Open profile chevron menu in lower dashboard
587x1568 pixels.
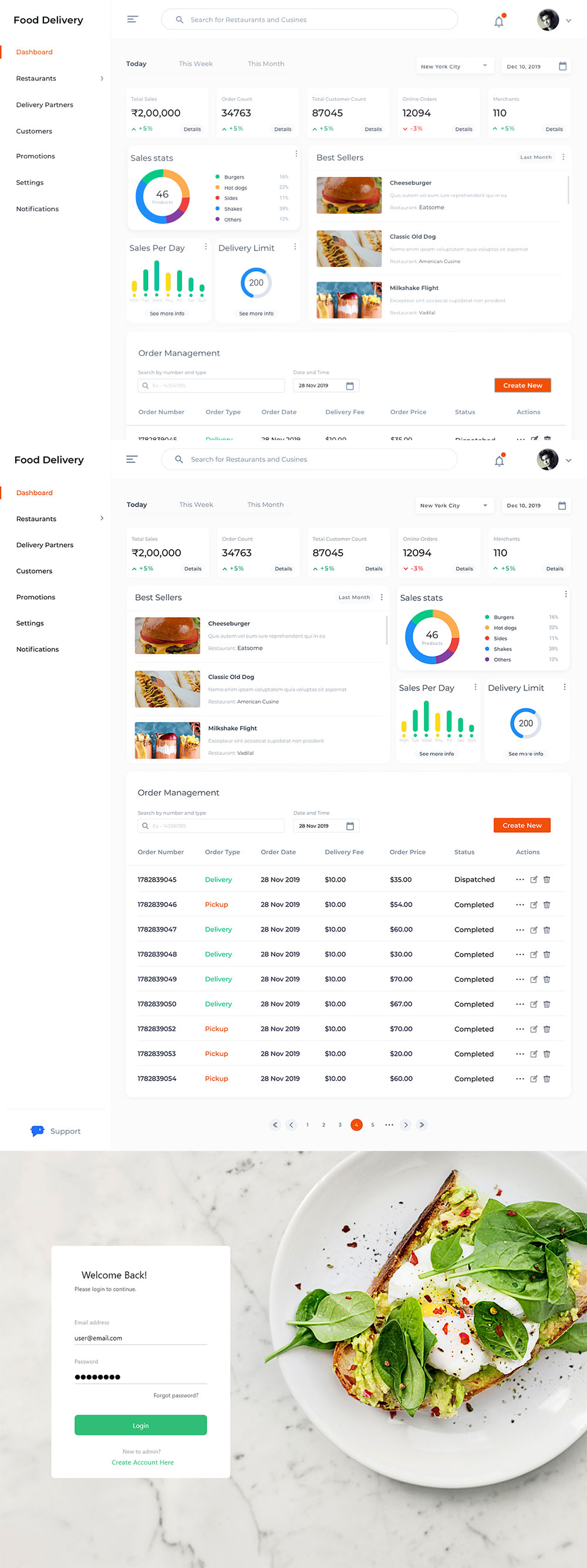pyautogui.click(x=568, y=461)
